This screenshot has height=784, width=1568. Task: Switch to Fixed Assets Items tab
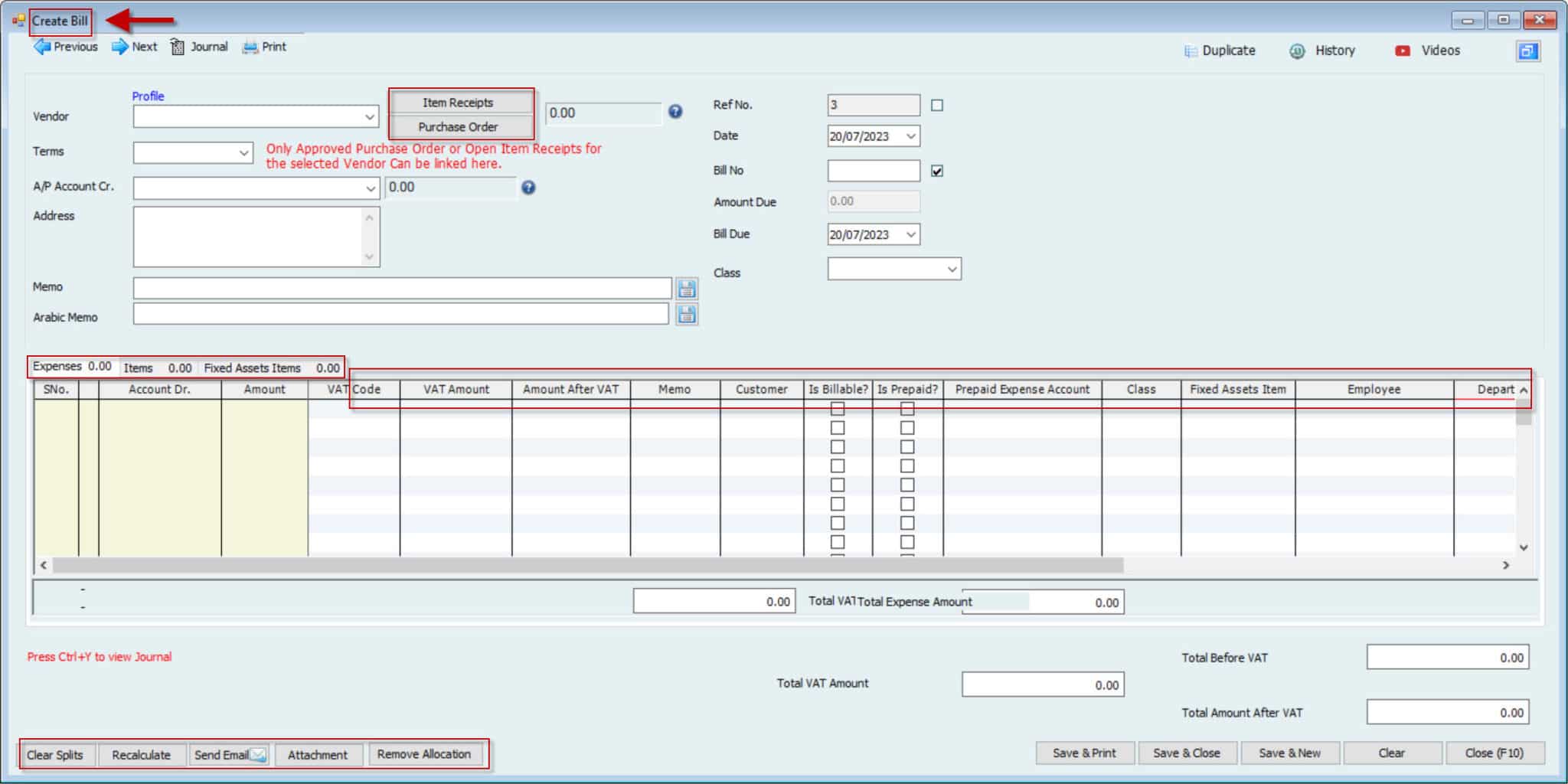(x=271, y=367)
